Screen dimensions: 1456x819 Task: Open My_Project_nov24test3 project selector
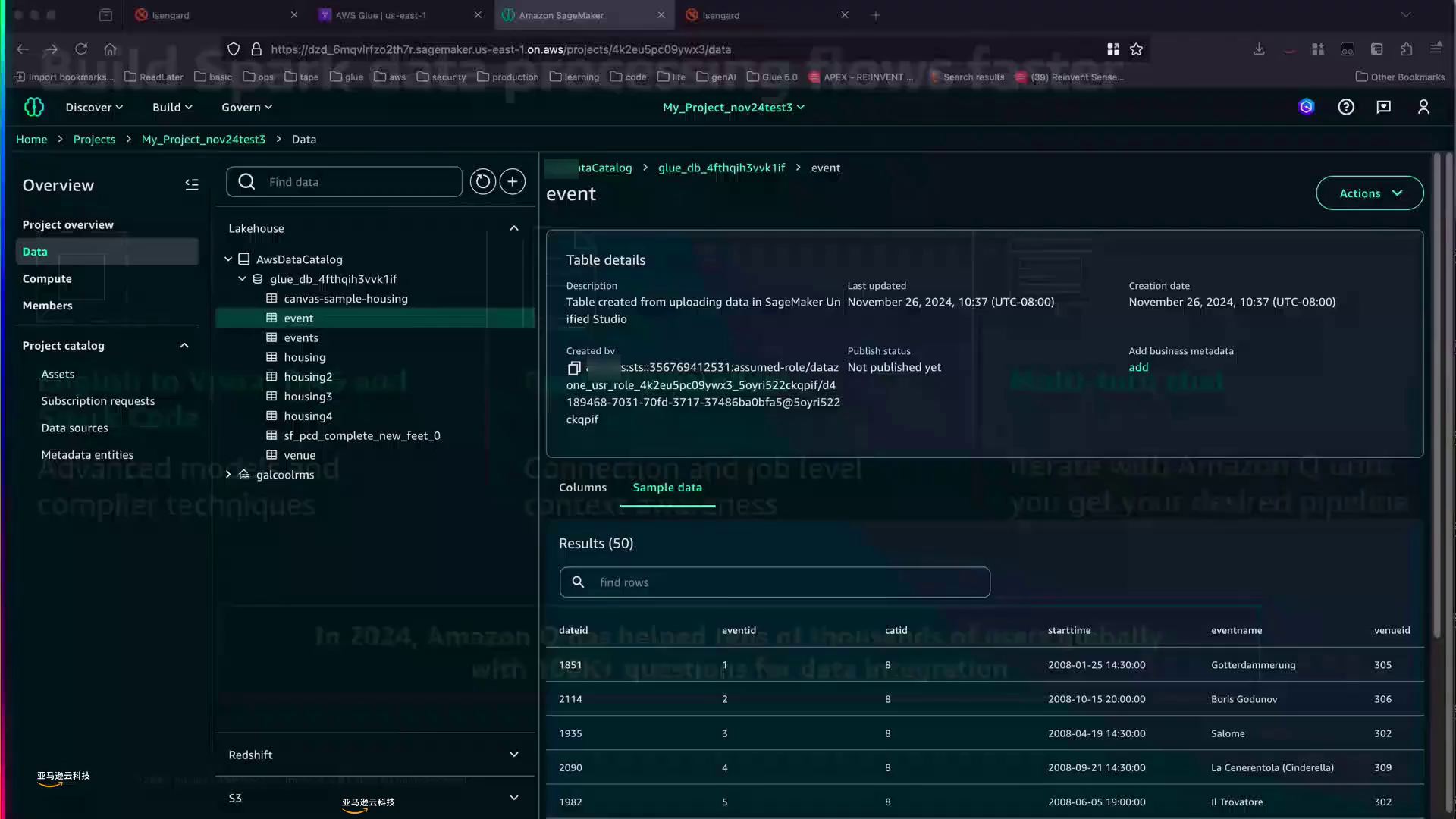click(733, 107)
